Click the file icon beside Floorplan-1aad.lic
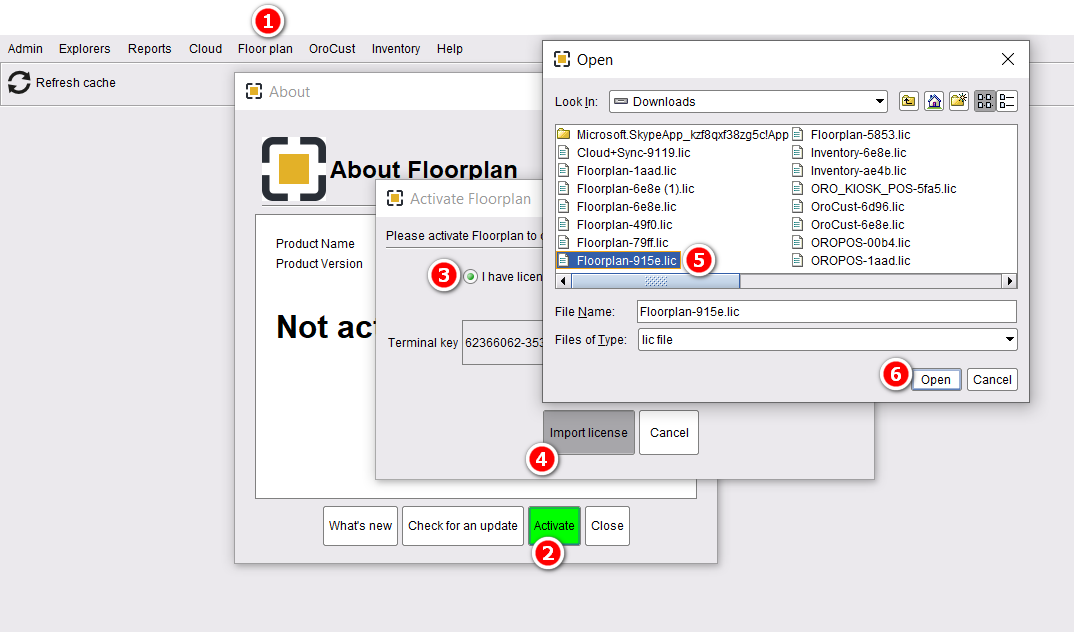This screenshot has height=632, width=1074. tap(564, 170)
